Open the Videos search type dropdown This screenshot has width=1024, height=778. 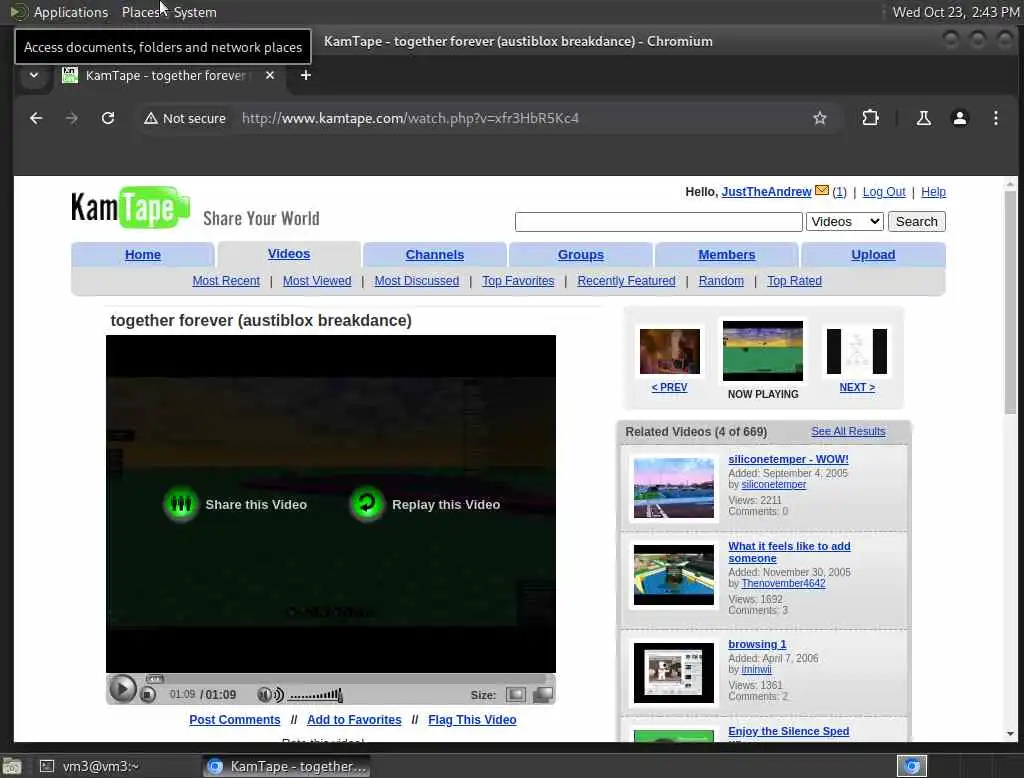tap(845, 221)
